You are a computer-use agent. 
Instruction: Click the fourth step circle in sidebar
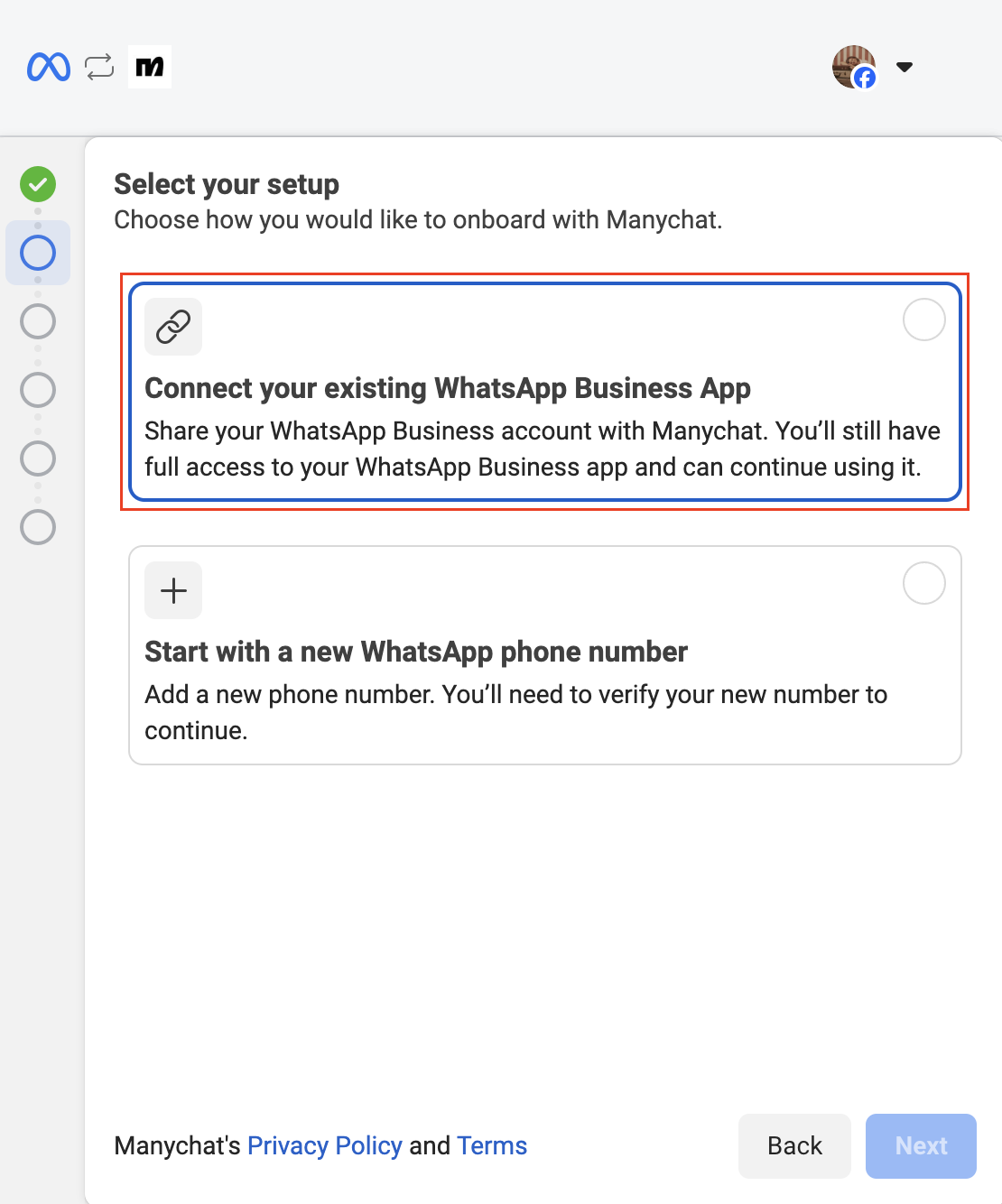tap(38, 390)
